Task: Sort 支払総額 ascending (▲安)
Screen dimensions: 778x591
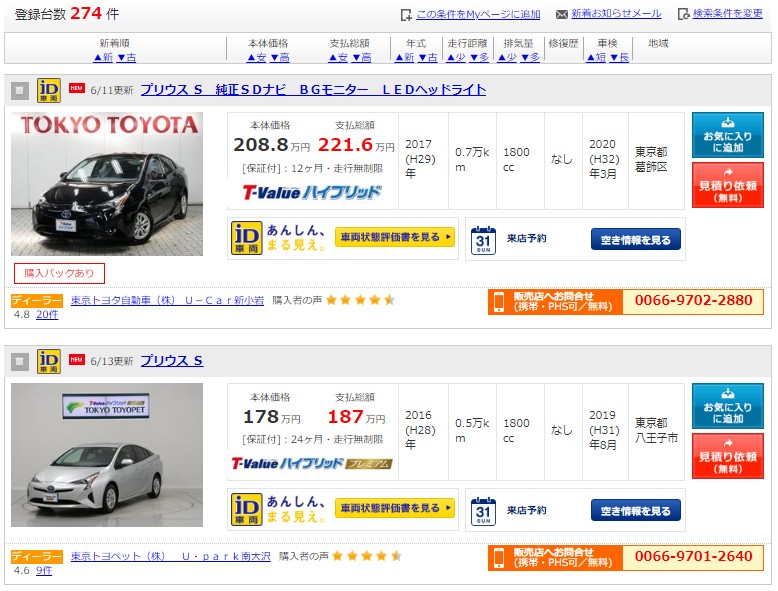Action: point(338,57)
